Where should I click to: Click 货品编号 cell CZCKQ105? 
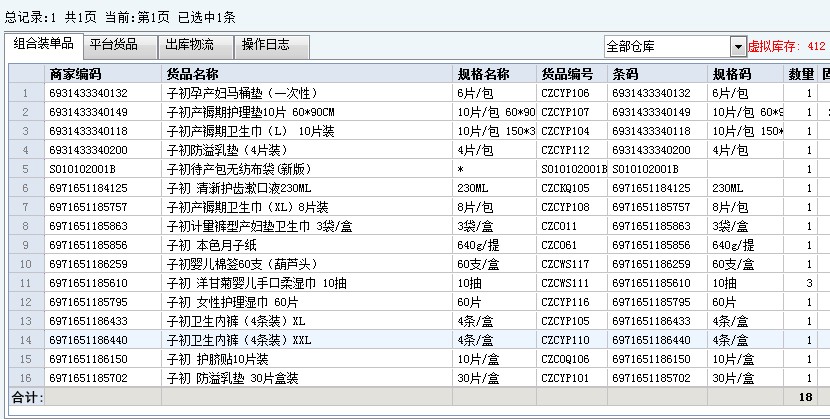pos(572,188)
